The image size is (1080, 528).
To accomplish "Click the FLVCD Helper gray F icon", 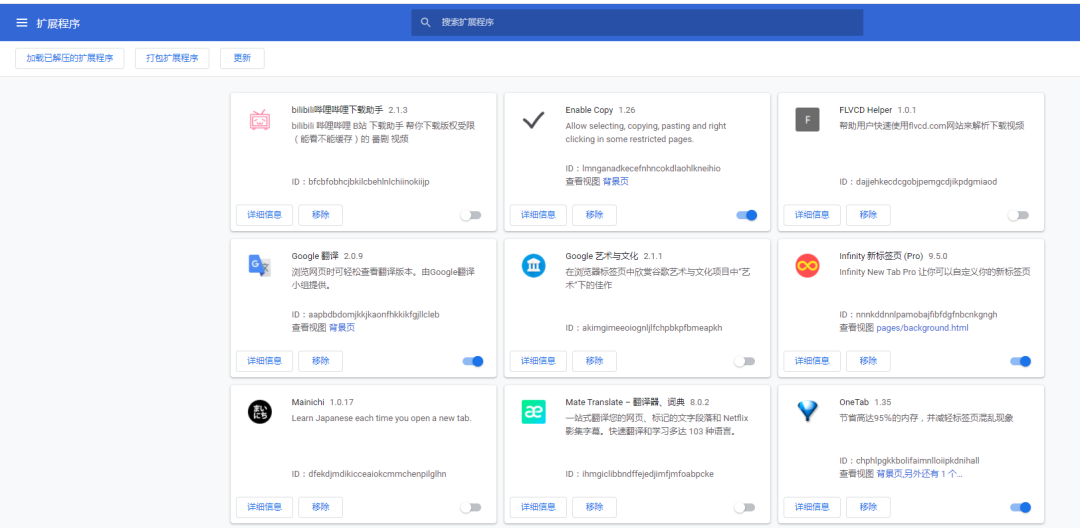I will pyautogui.click(x=807, y=120).
